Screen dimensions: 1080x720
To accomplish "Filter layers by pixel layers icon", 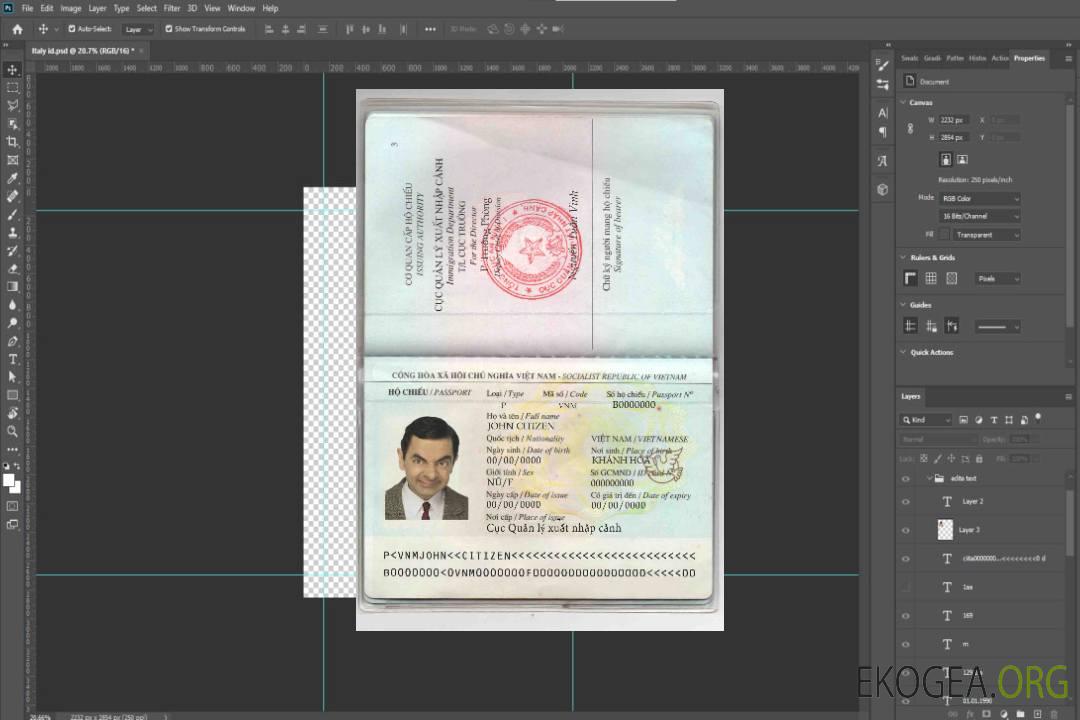I will (963, 420).
